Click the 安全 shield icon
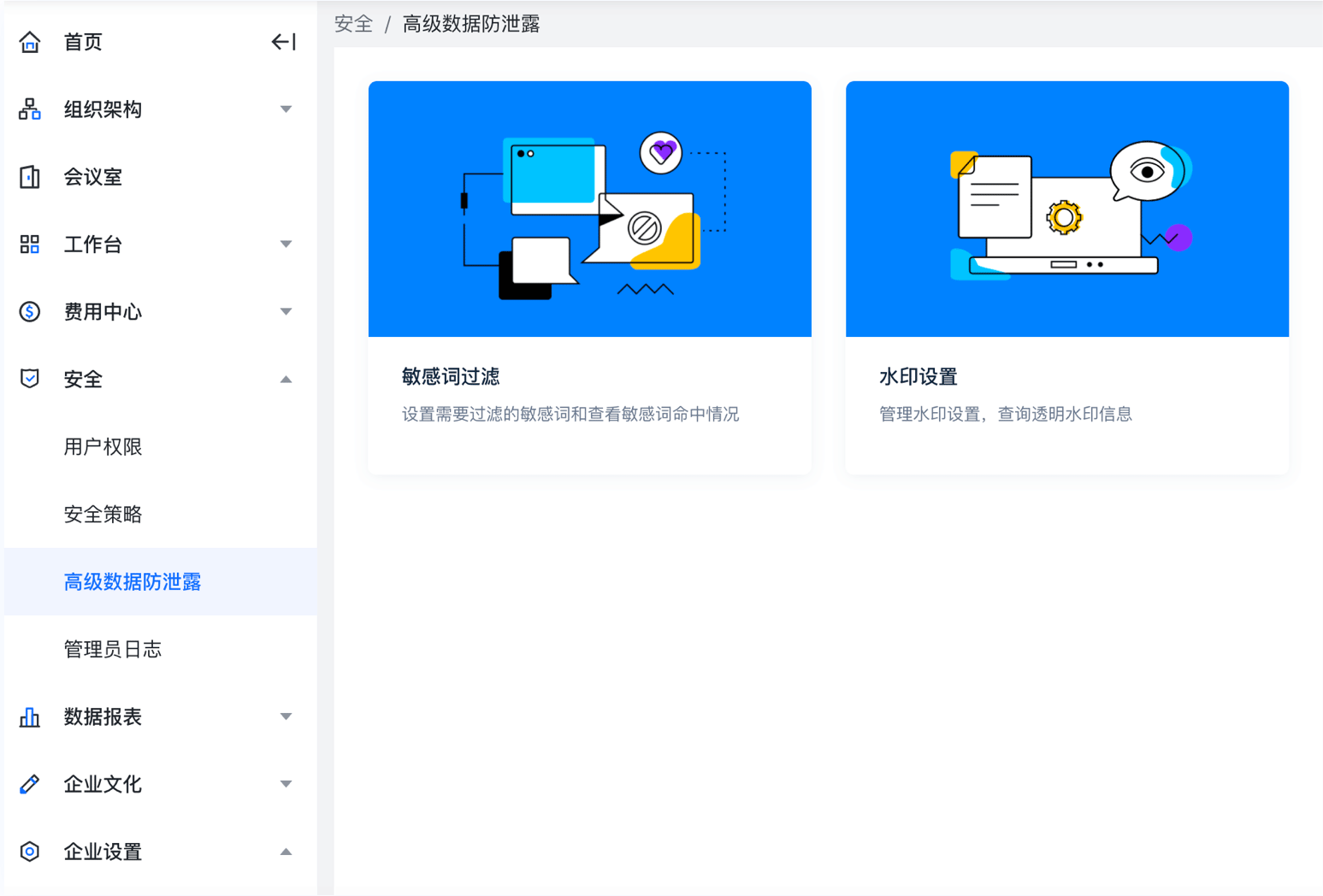 (30, 379)
